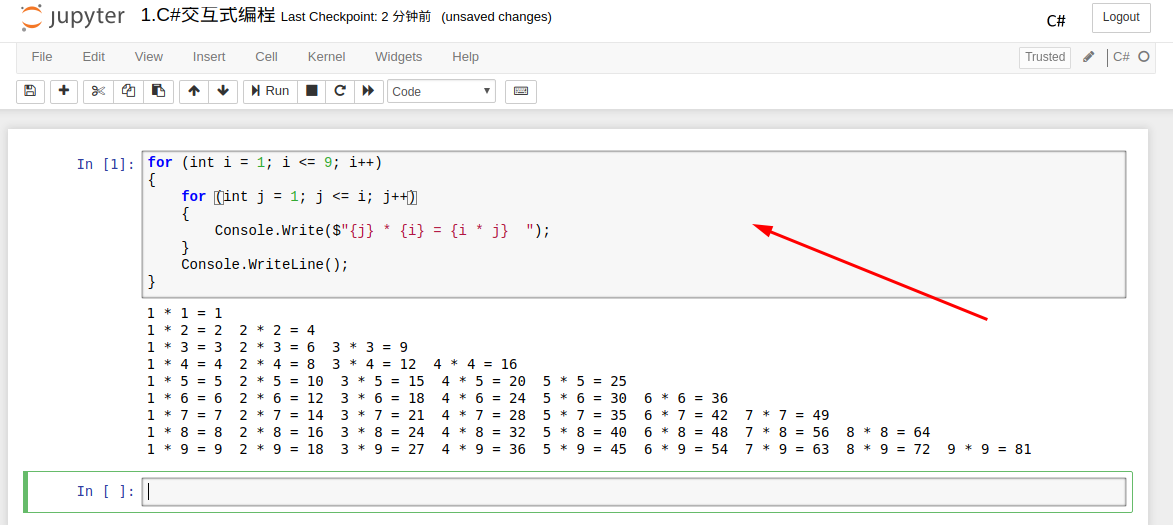Copy selected cells icon
The image size is (1173, 525).
coord(129,91)
